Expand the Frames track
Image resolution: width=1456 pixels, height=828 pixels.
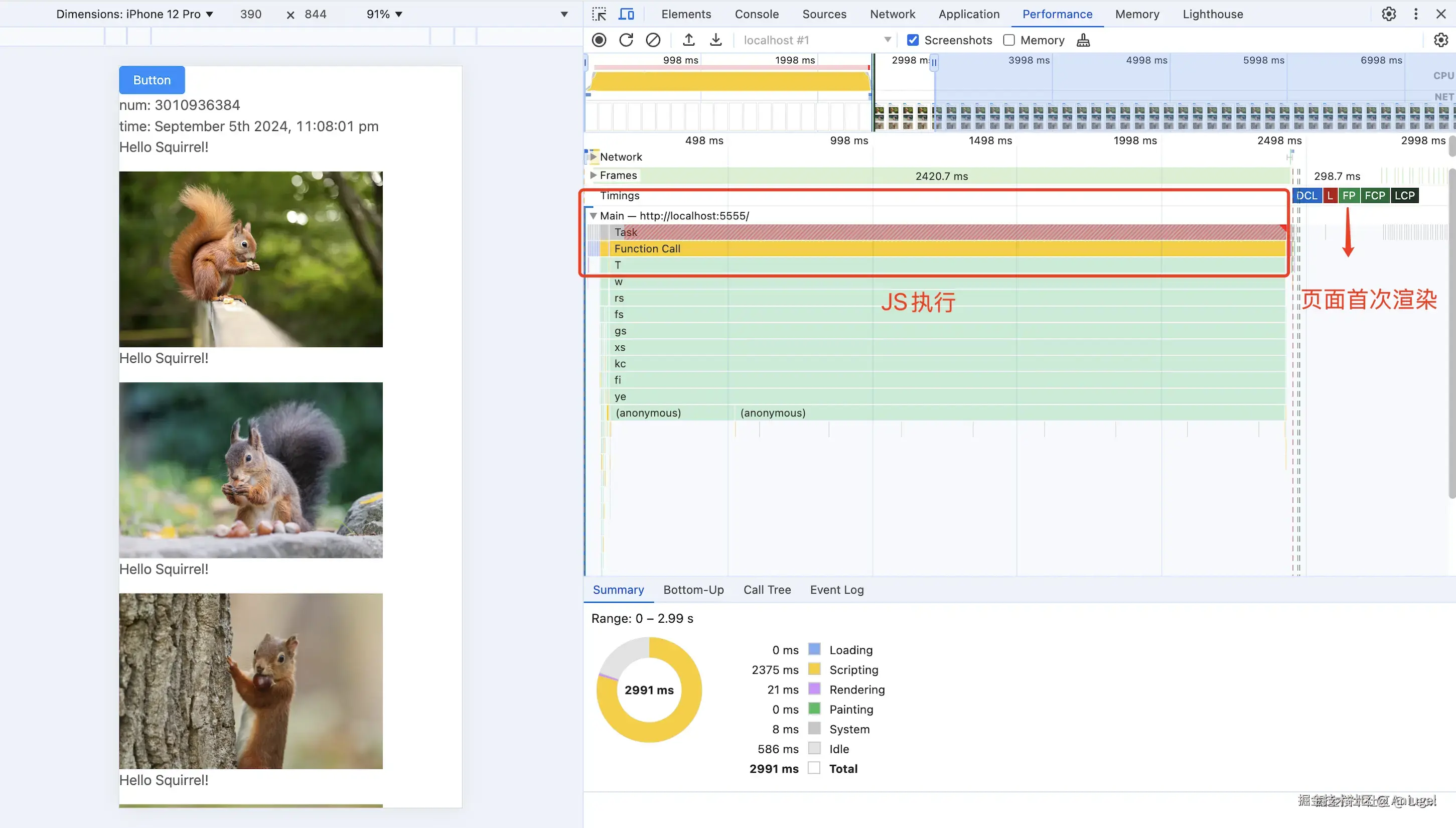tap(593, 175)
